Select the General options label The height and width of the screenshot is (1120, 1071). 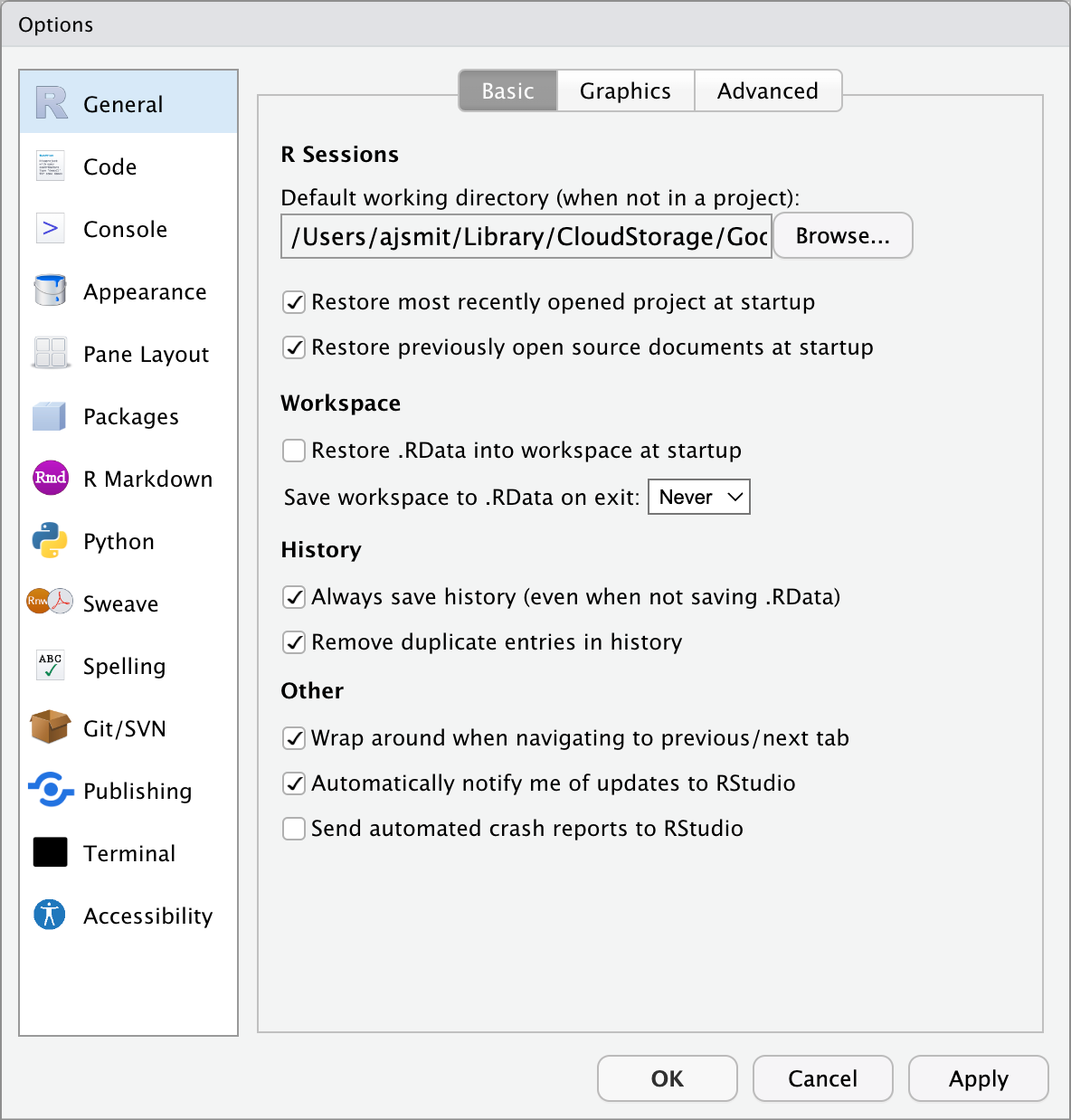tap(123, 104)
